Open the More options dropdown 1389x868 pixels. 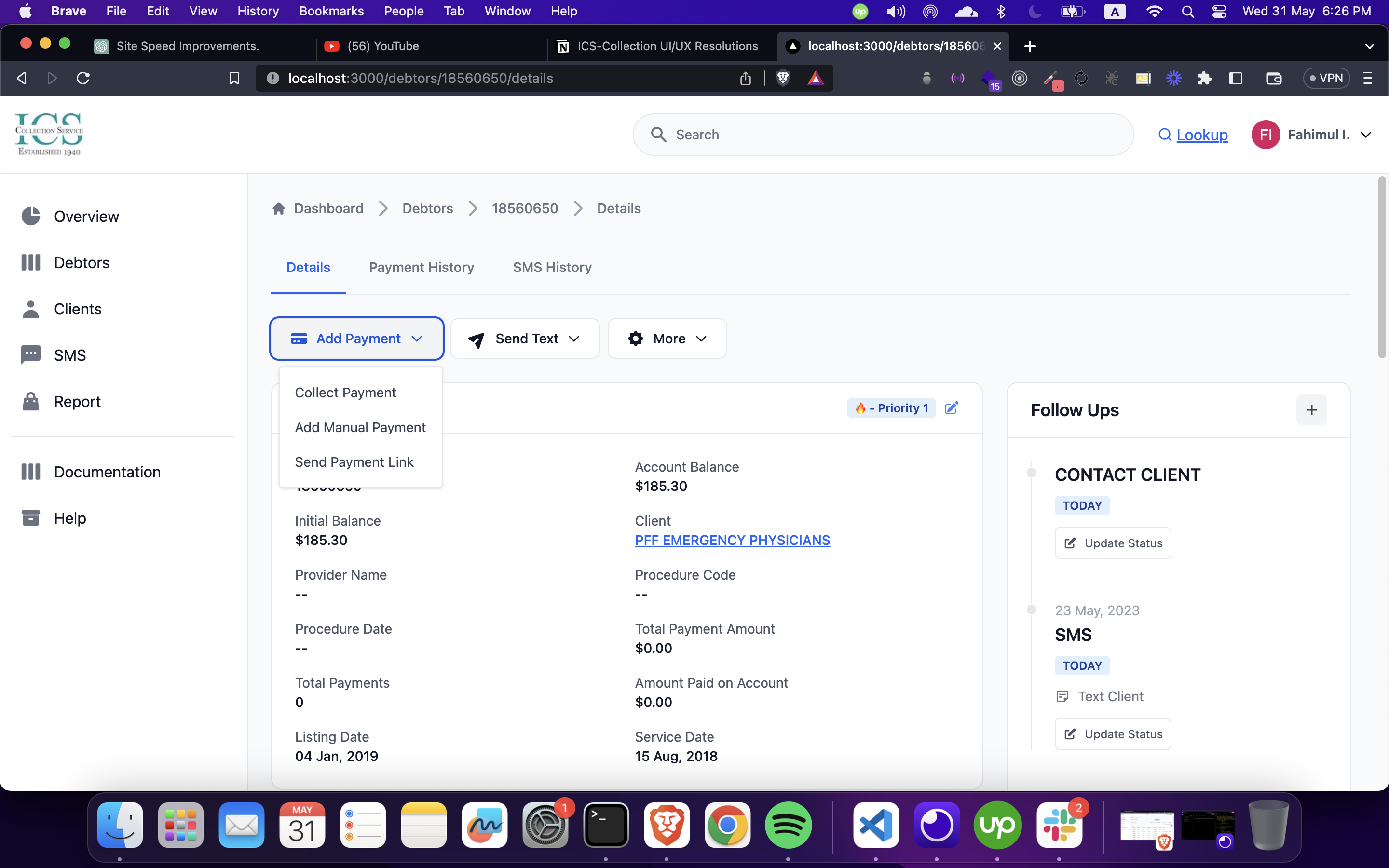click(667, 339)
